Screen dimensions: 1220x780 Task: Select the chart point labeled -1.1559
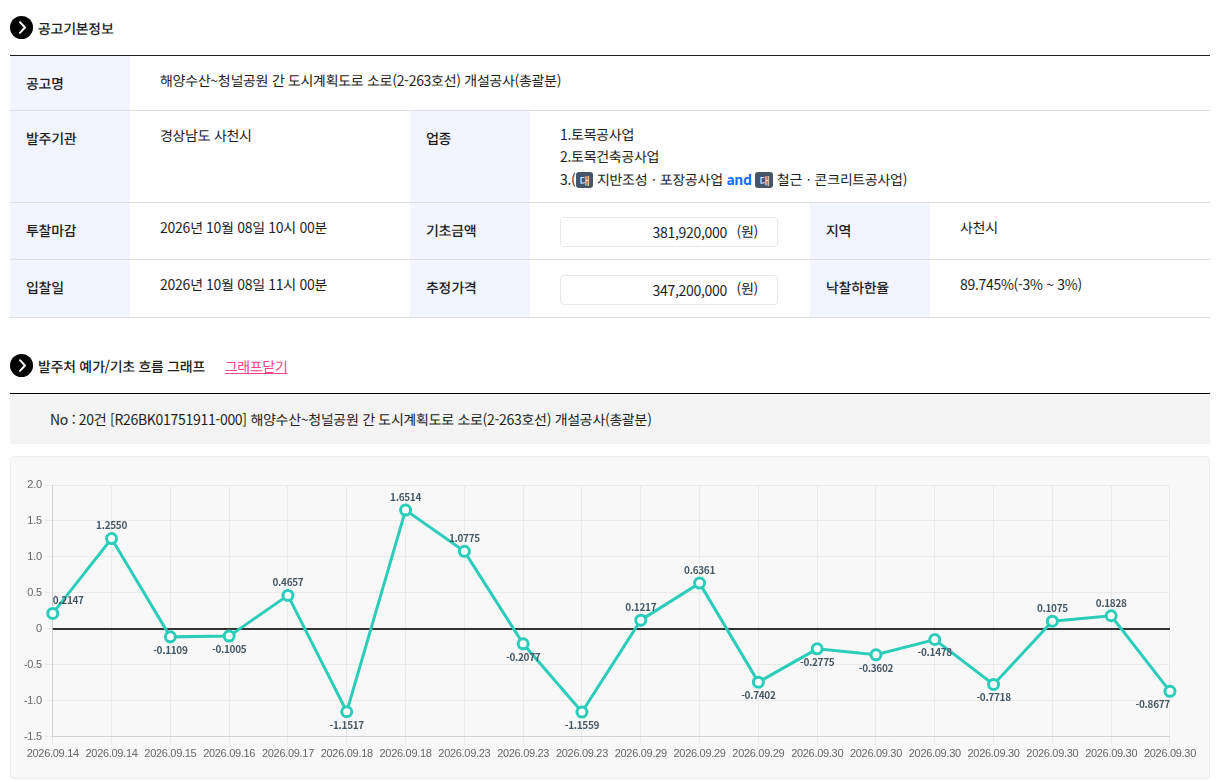582,712
